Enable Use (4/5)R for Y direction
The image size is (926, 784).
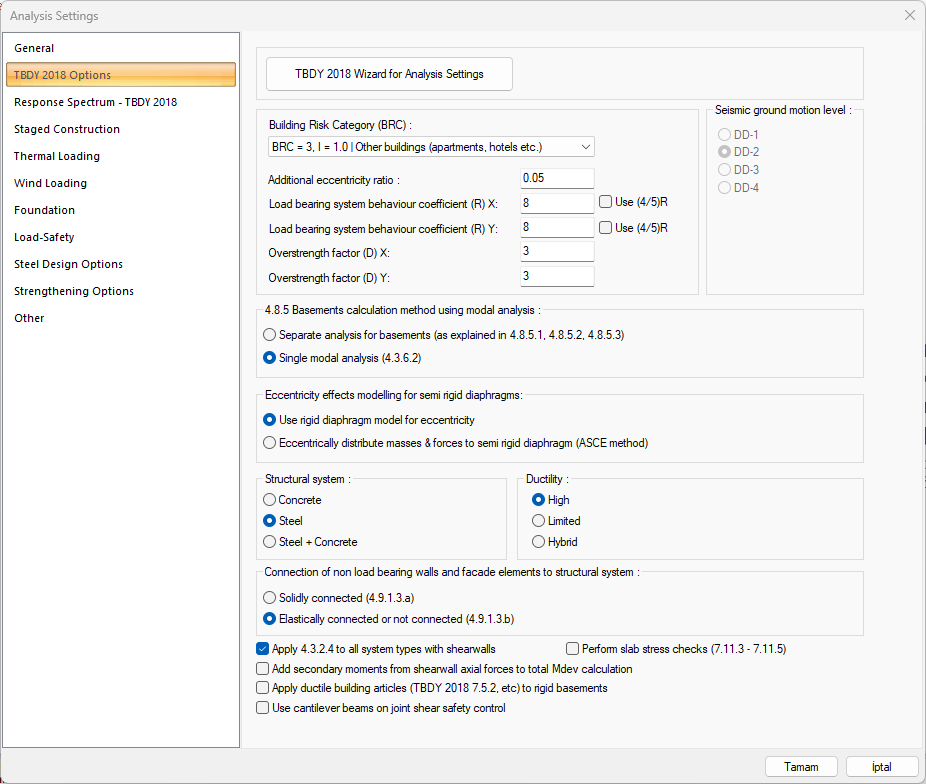(606, 228)
